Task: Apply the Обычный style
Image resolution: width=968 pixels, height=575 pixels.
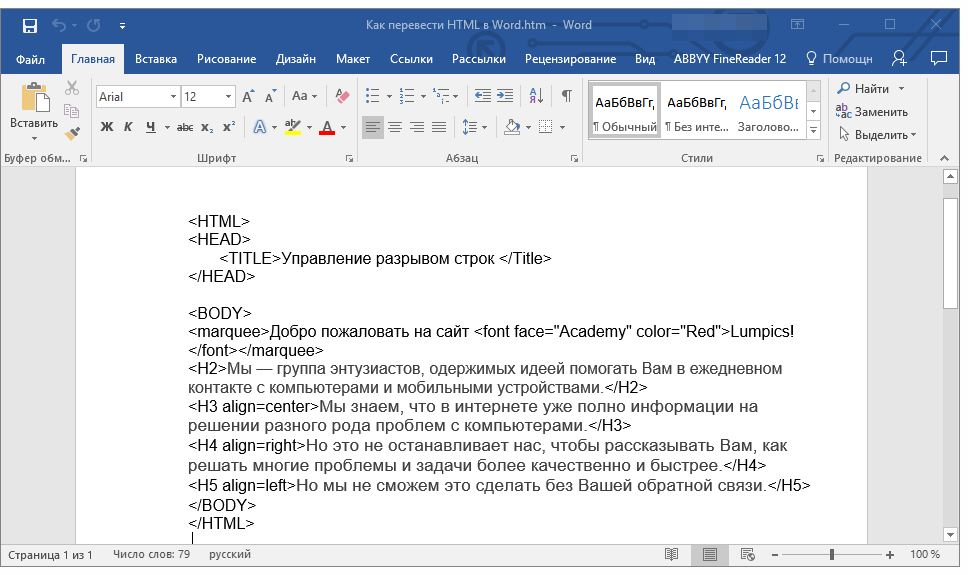Action: click(625, 112)
